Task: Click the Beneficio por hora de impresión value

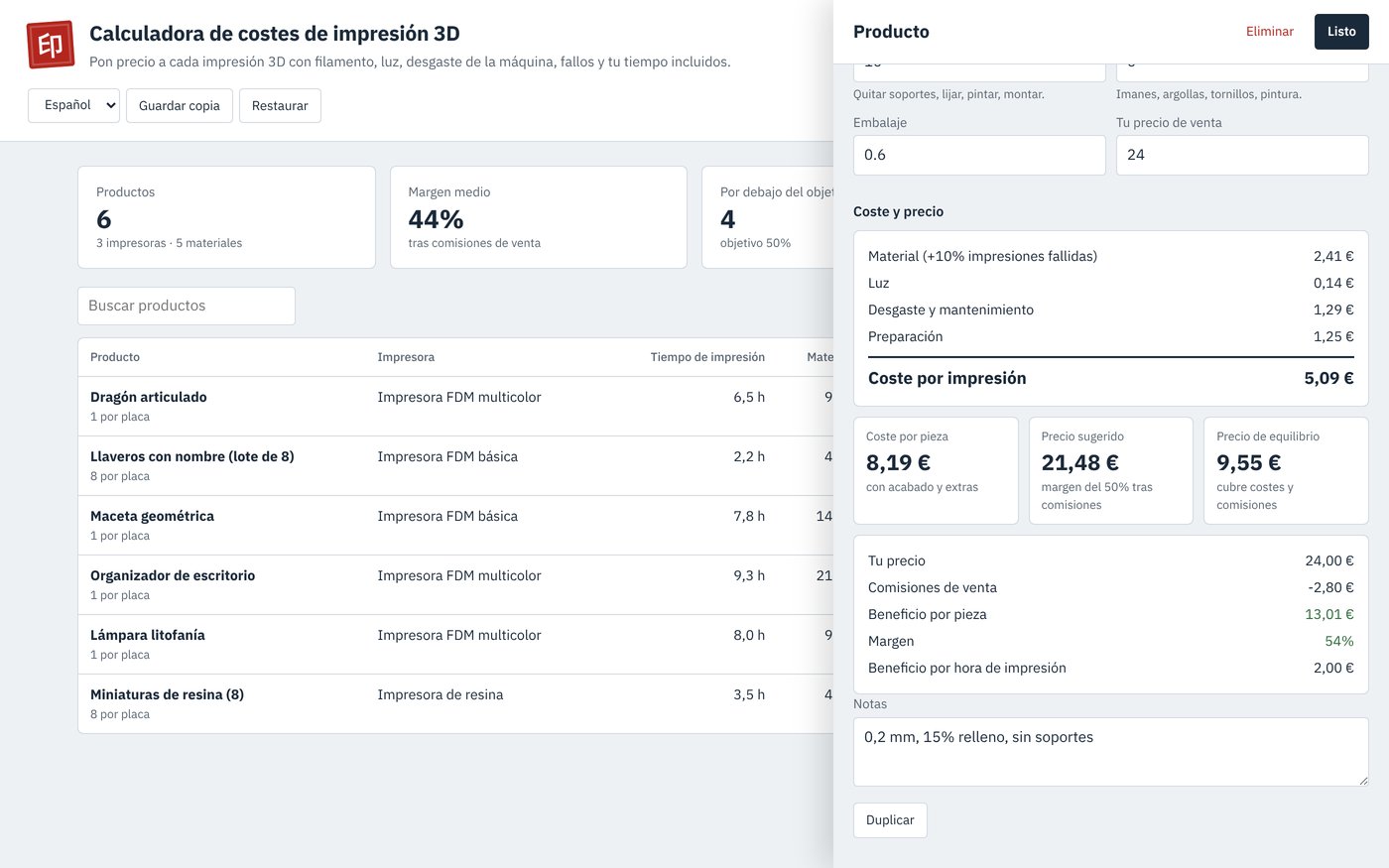Action: (x=1333, y=668)
